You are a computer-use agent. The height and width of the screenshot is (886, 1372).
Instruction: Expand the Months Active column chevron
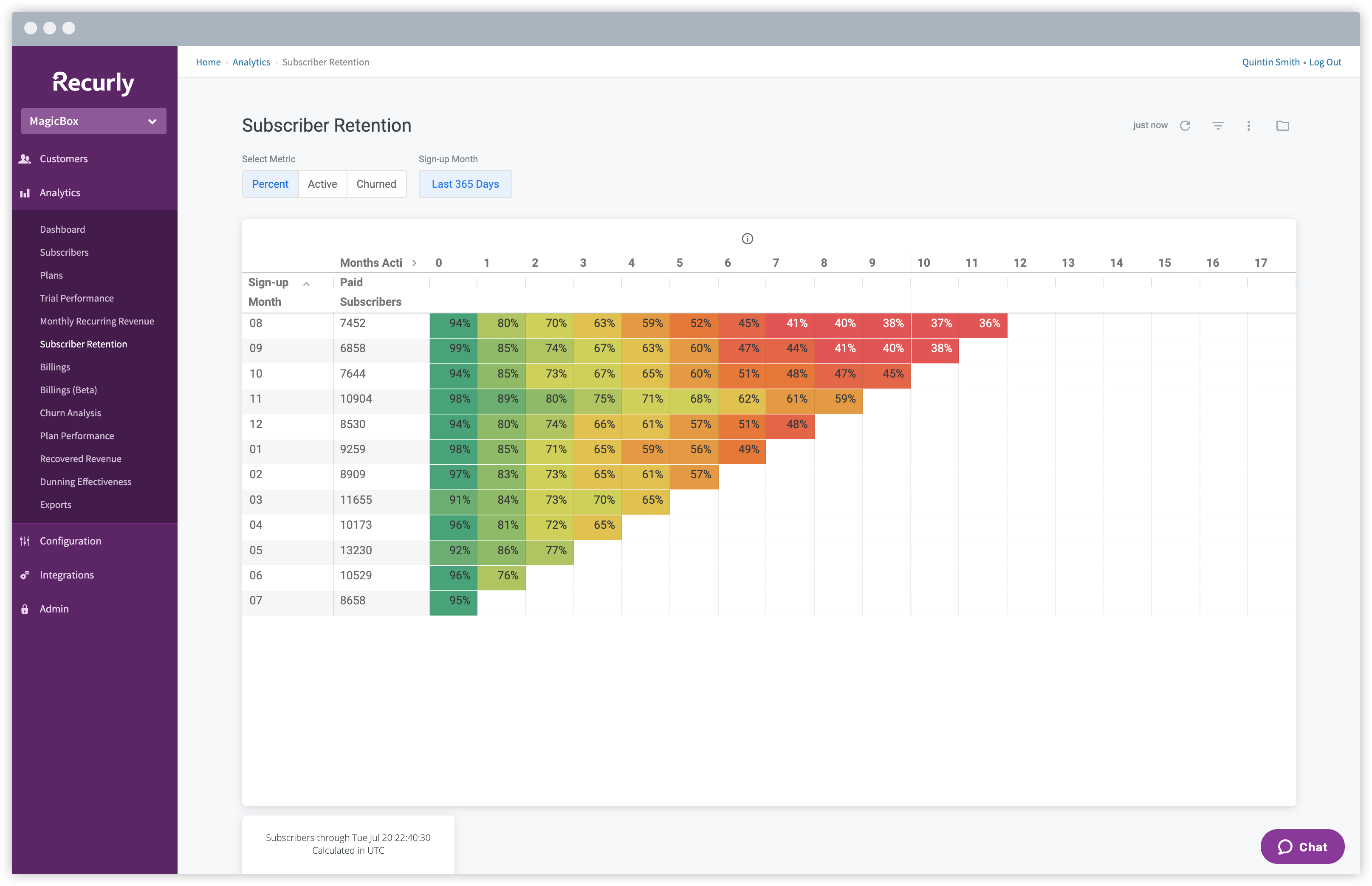tap(414, 263)
